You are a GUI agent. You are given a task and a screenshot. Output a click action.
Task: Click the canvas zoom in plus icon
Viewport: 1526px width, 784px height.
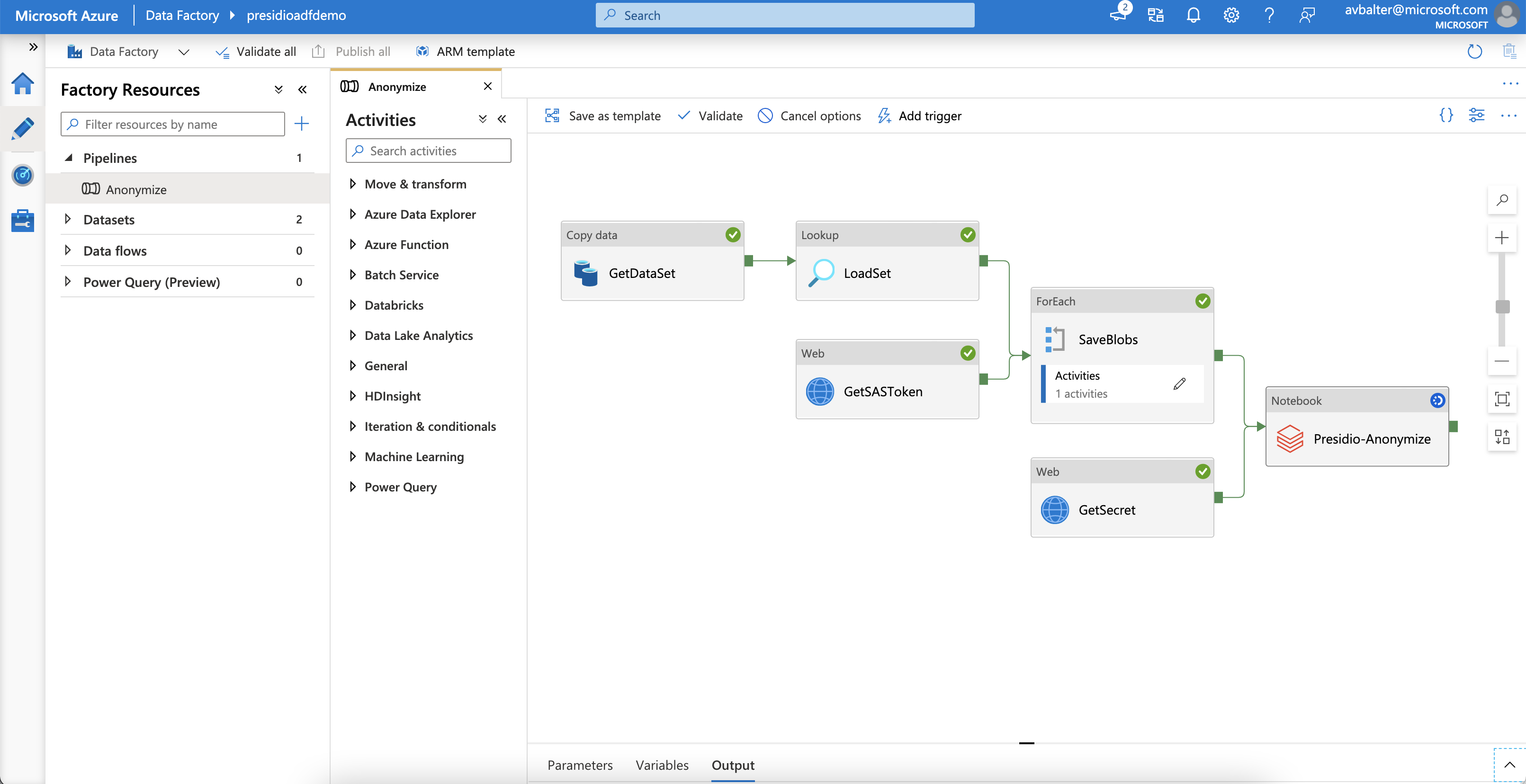point(1502,238)
